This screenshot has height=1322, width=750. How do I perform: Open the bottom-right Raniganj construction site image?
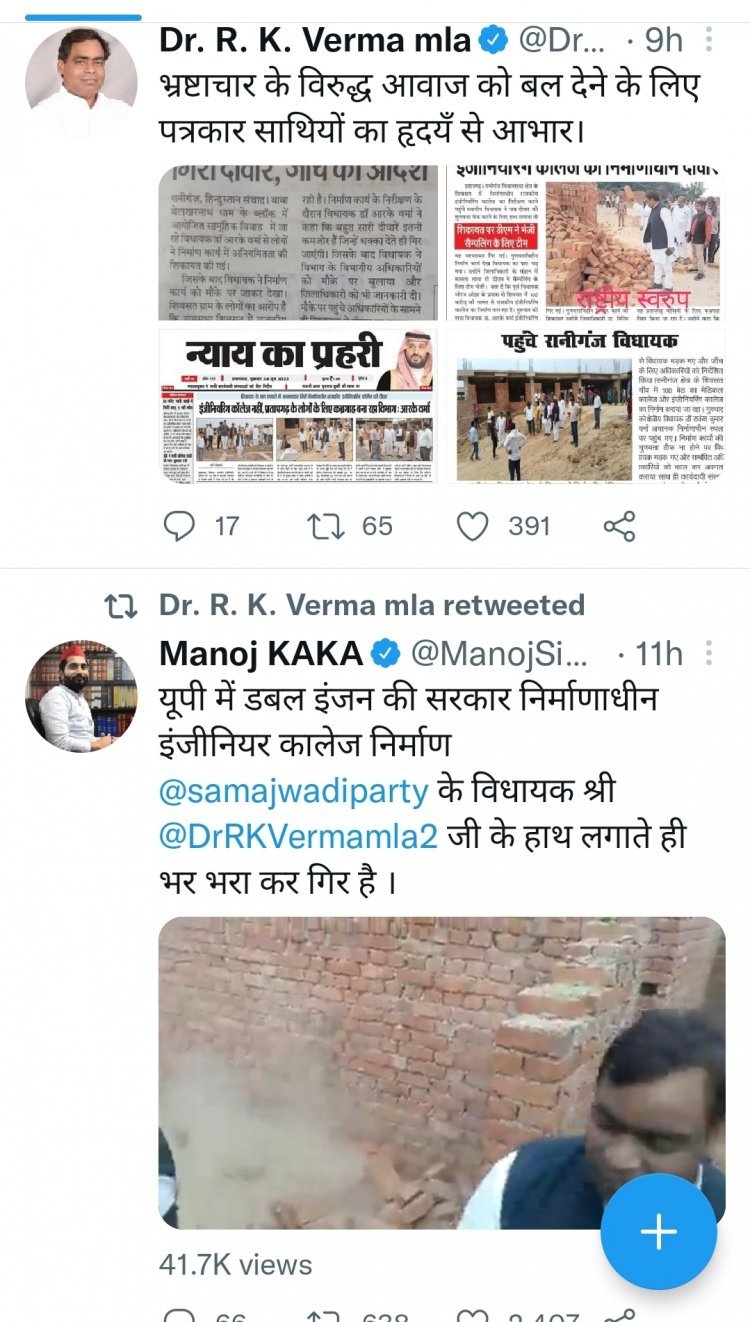584,405
